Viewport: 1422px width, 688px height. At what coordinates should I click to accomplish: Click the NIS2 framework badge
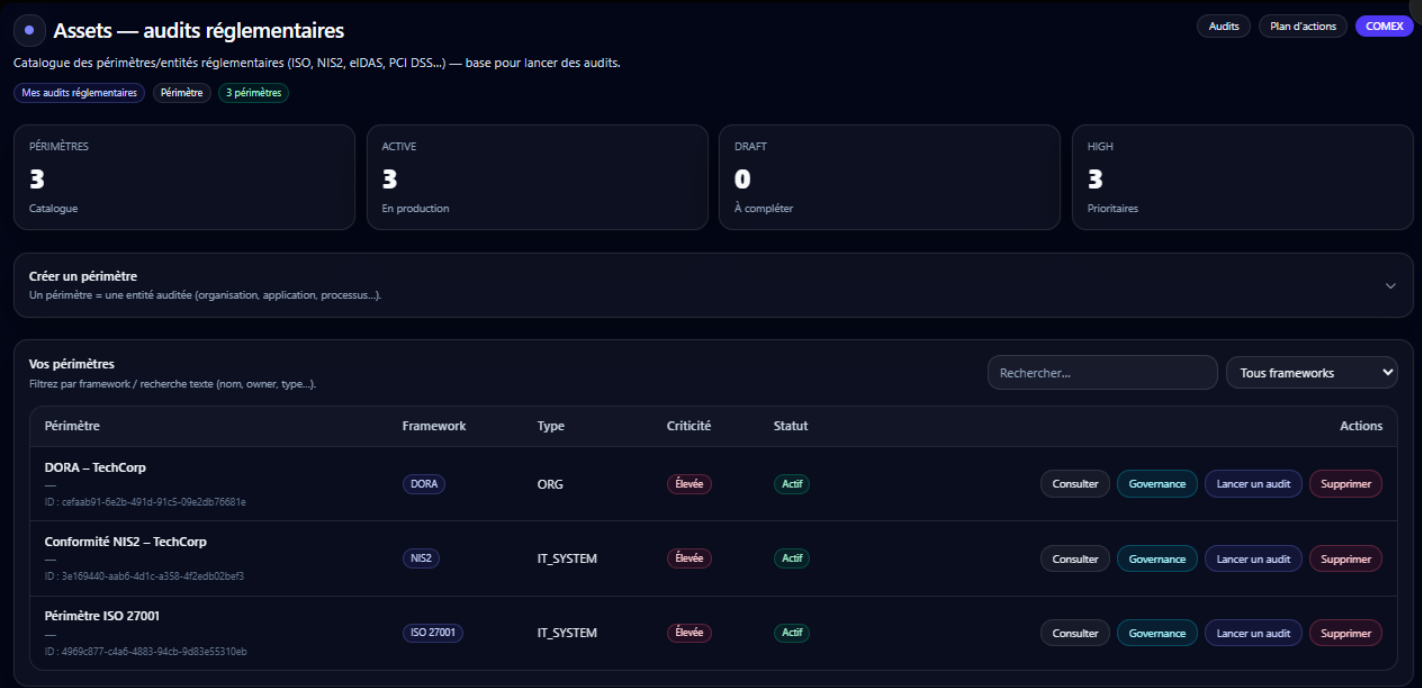point(421,558)
